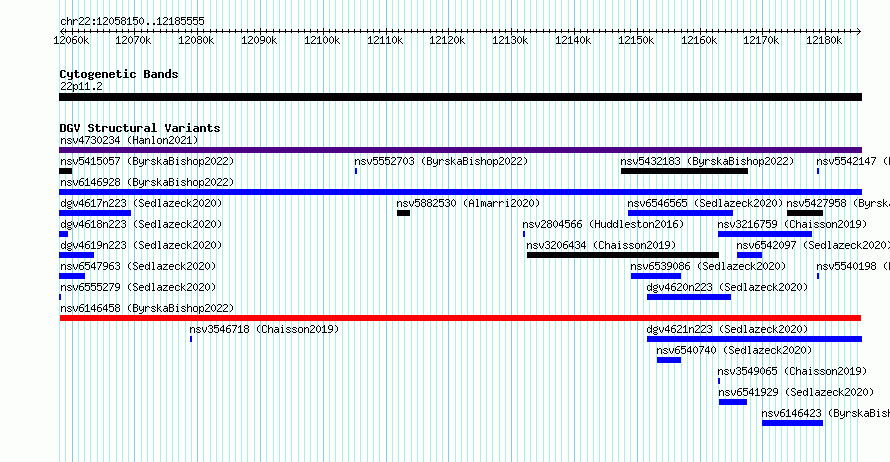The width and height of the screenshot is (890, 462).
Task: Select nsv6540740 (Sedlazeck2020) label
Action: [x=734, y=350]
